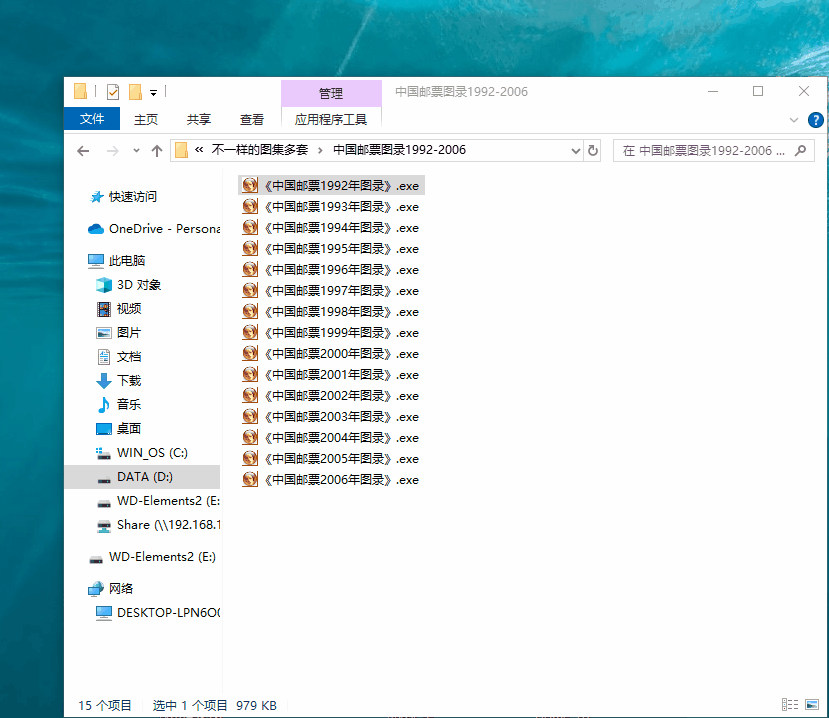Select the 网络 node in the sidebar
The width and height of the screenshot is (829, 718).
click(110, 589)
